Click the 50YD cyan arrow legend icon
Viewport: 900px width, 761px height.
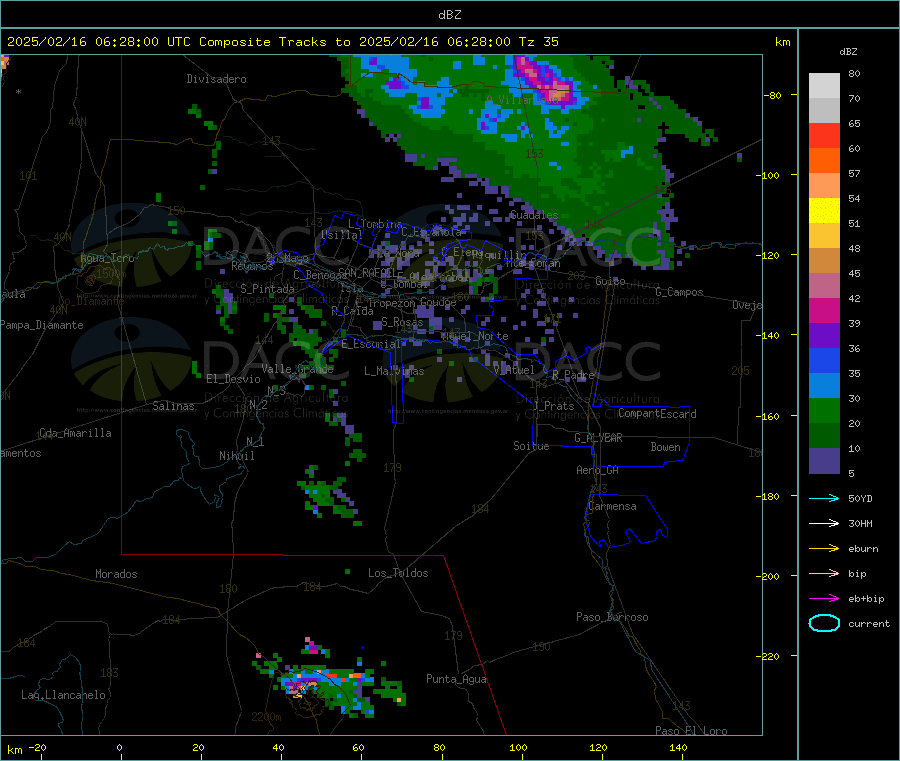(x=824, y=498)
